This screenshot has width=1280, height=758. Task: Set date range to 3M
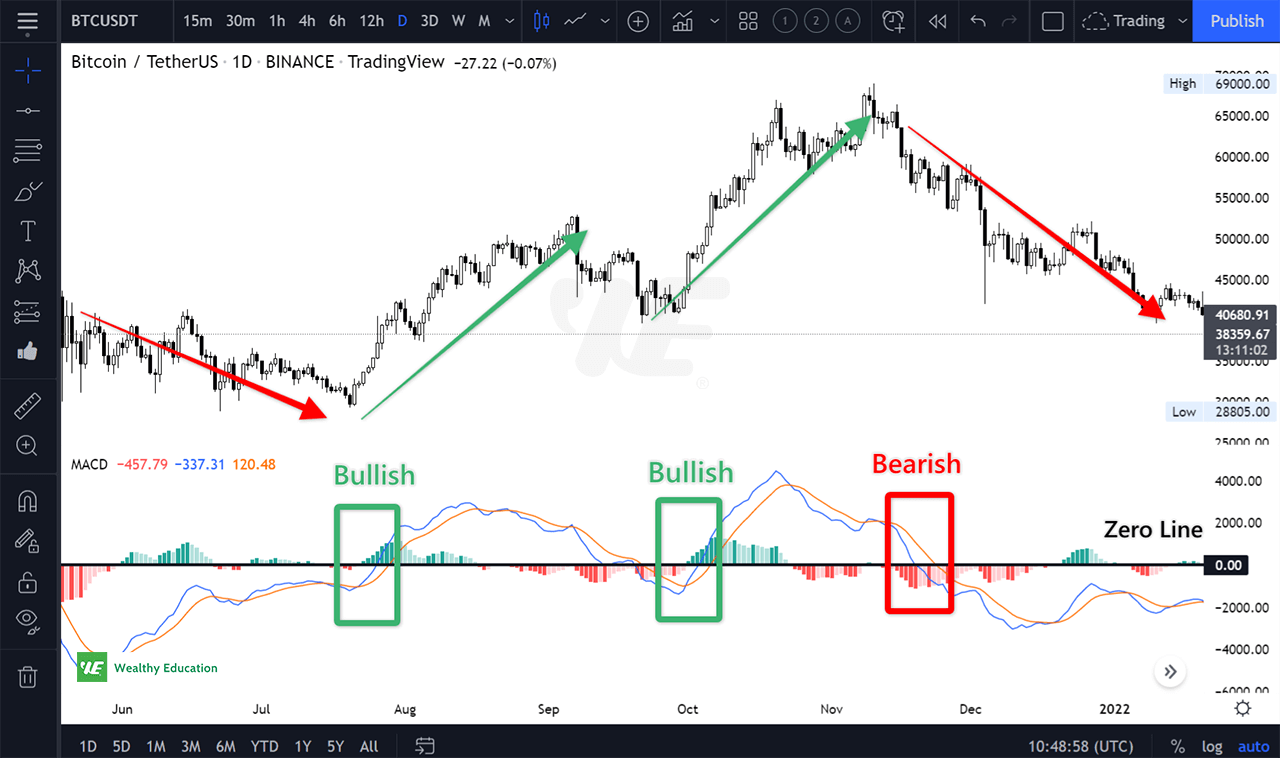point(190,746)
